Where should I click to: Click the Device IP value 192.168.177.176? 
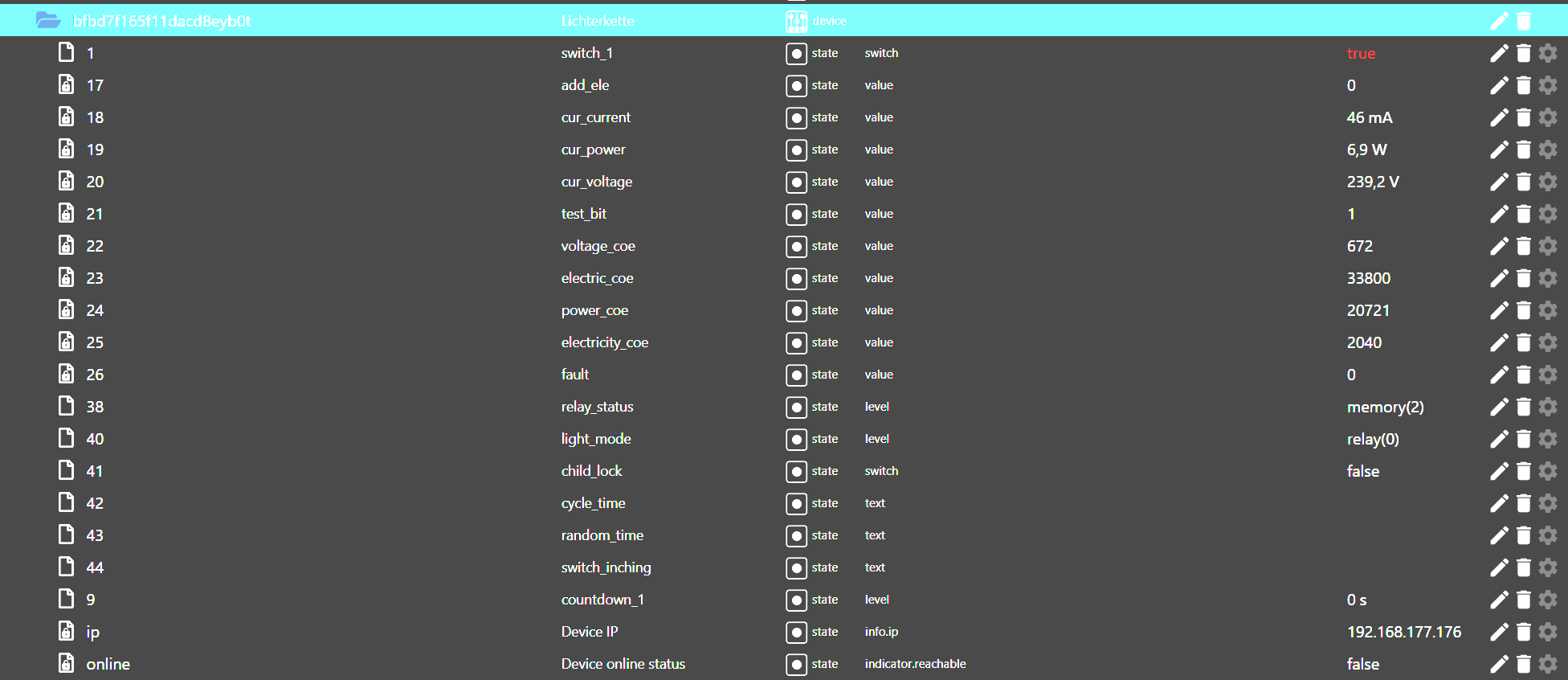pos(1404,632)
